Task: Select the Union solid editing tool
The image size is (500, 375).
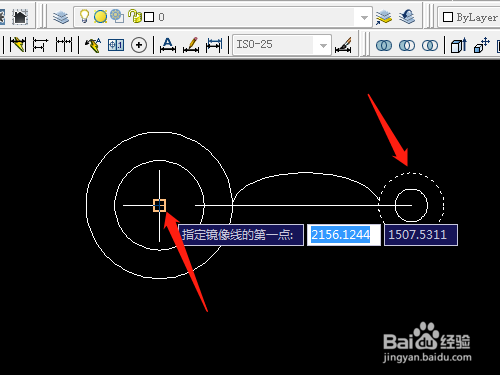Action: (384, 45)
